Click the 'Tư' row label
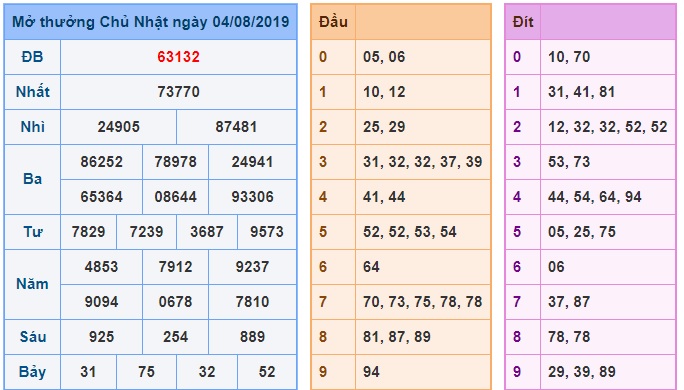 click(32, 232)
